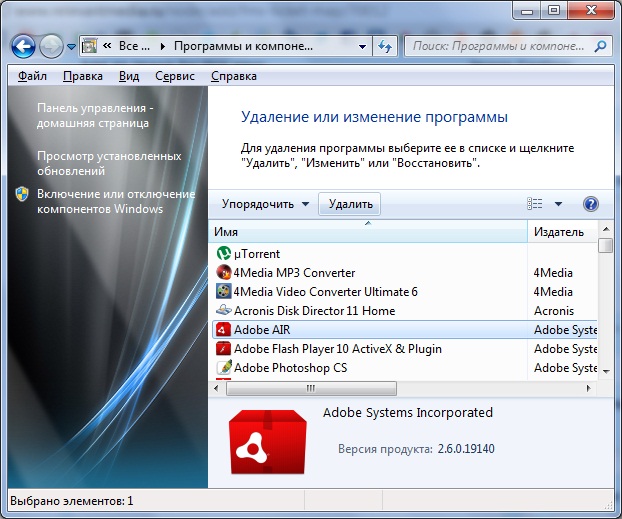
Task: Click vertical scrollbar up arrow
Action: pos(606,229)
